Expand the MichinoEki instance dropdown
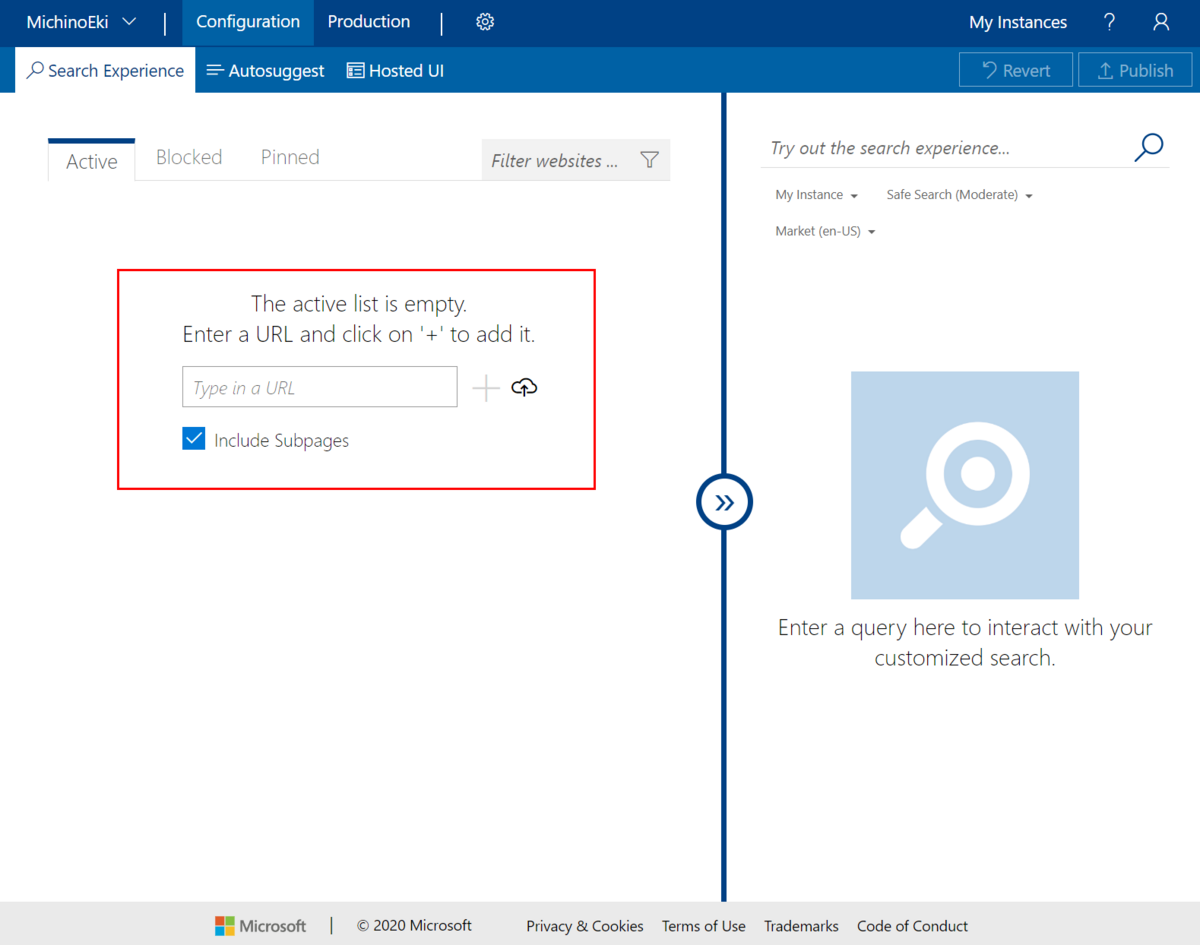1200x945 pixels. 81,22
